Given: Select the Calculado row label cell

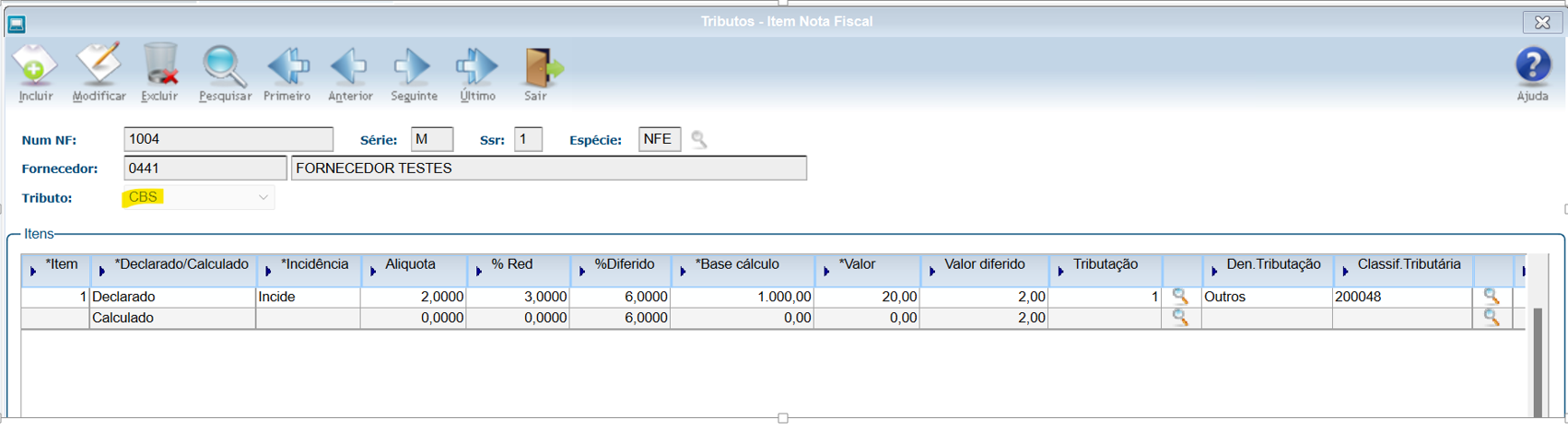Looking at the screenshot, I should click(x=173, y=318).
